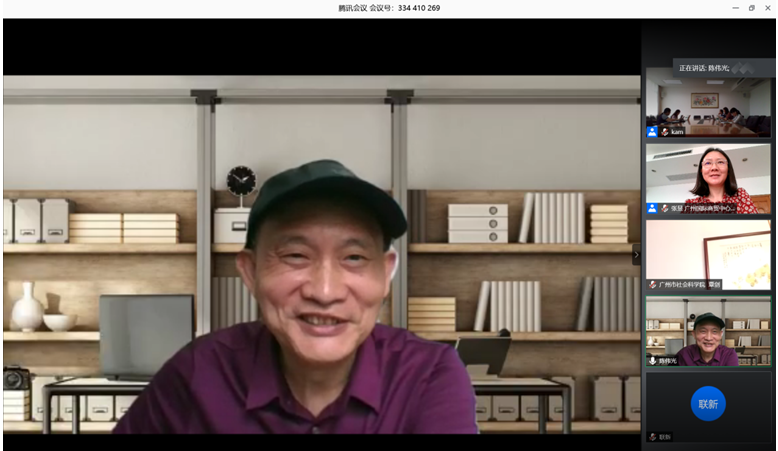Click the 正在讲话: 陈伟光 speaking indicator
Viewport: 778px width, 451px height.
click(x=704, y=68)
